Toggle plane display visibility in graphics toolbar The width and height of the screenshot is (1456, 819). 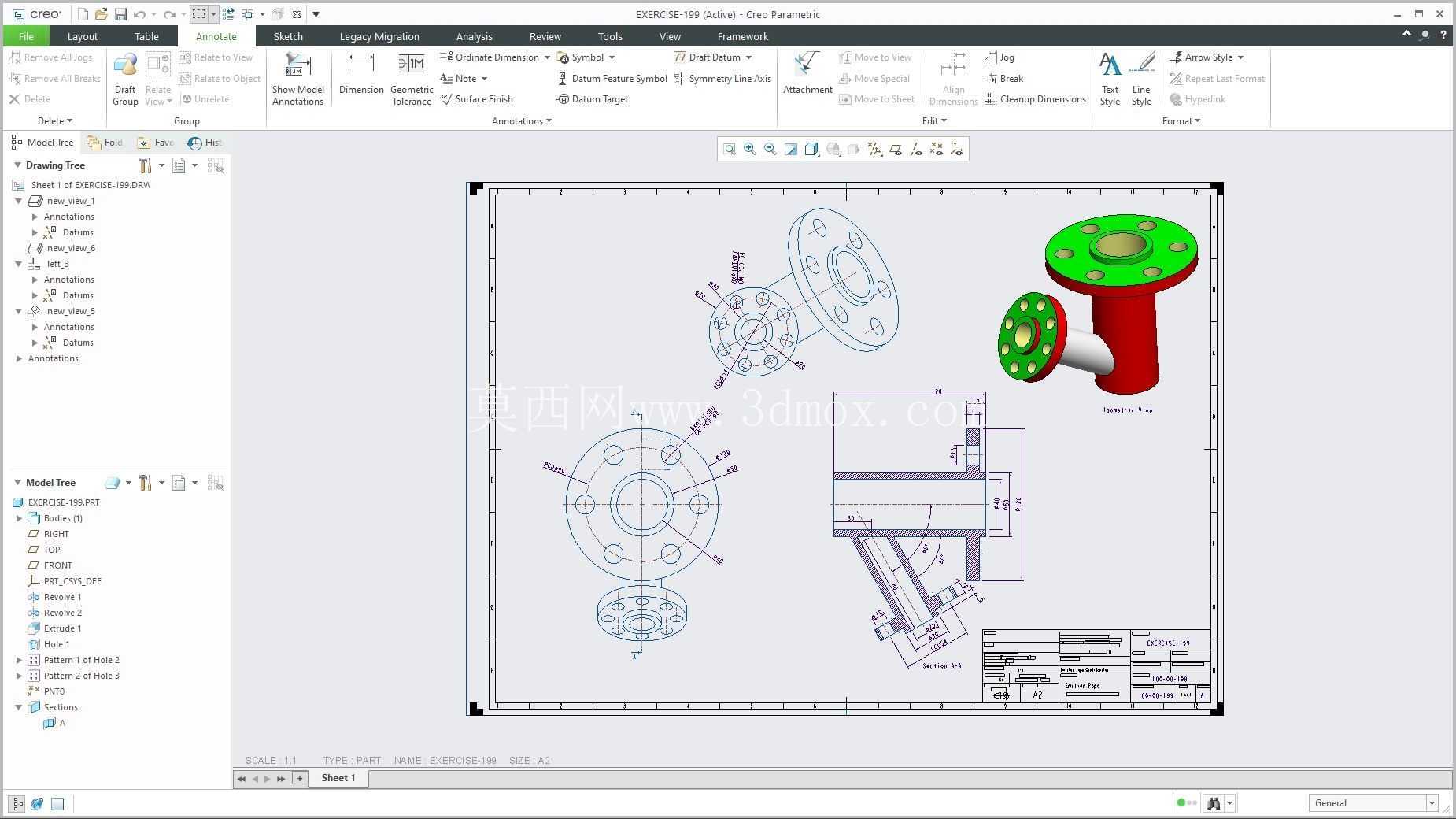896,149
